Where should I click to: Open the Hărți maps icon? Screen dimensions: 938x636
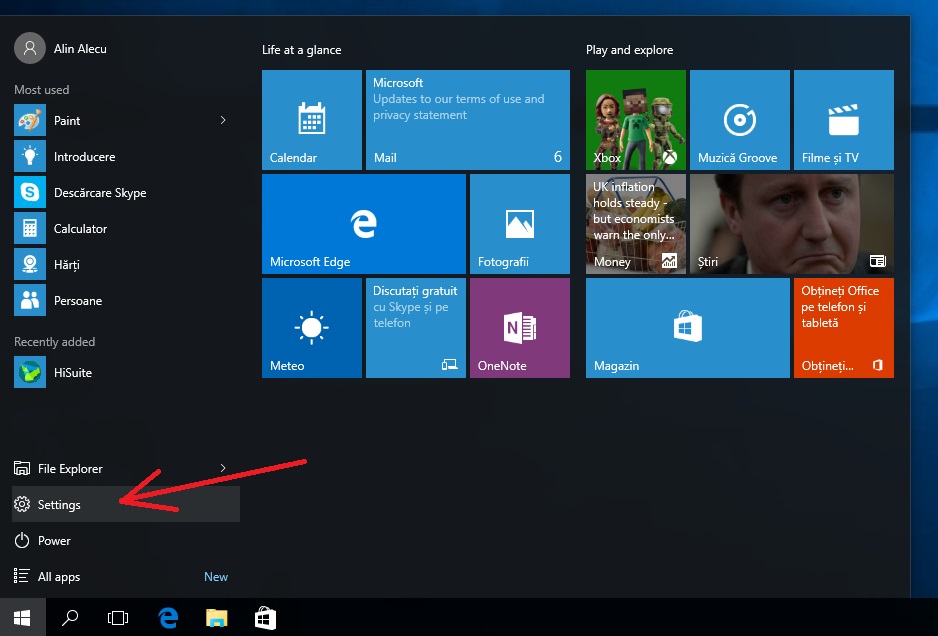coord(30,264)
